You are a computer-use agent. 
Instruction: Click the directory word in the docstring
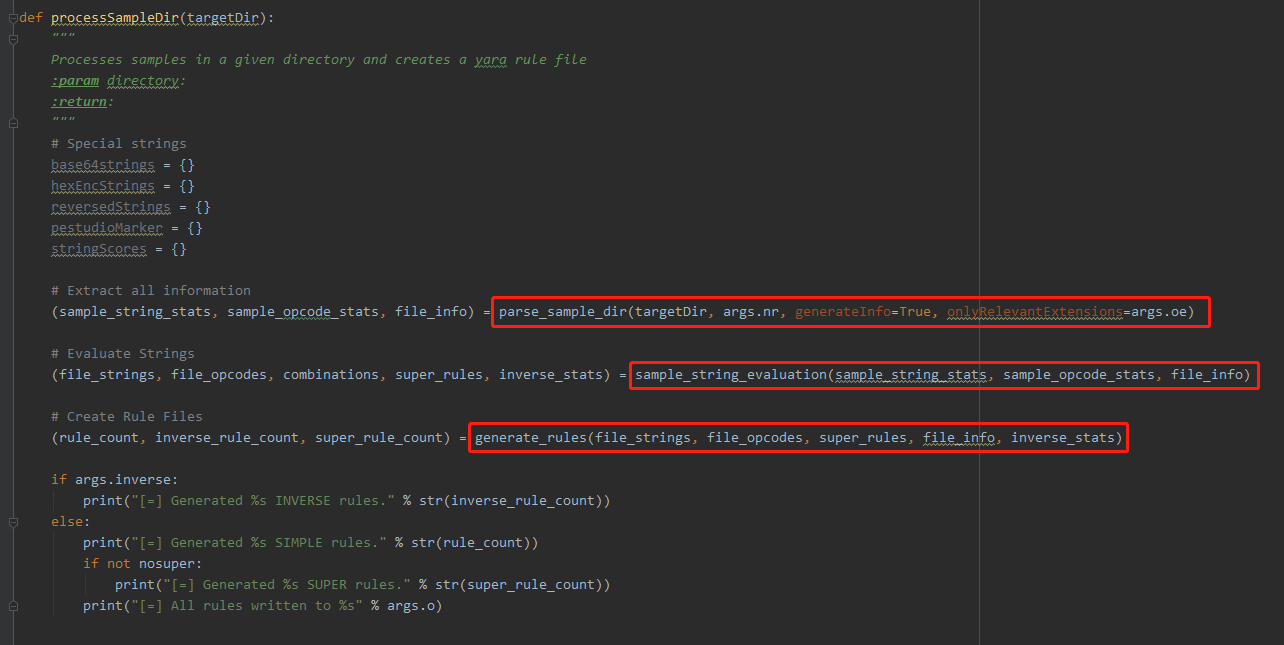[143, 81]
